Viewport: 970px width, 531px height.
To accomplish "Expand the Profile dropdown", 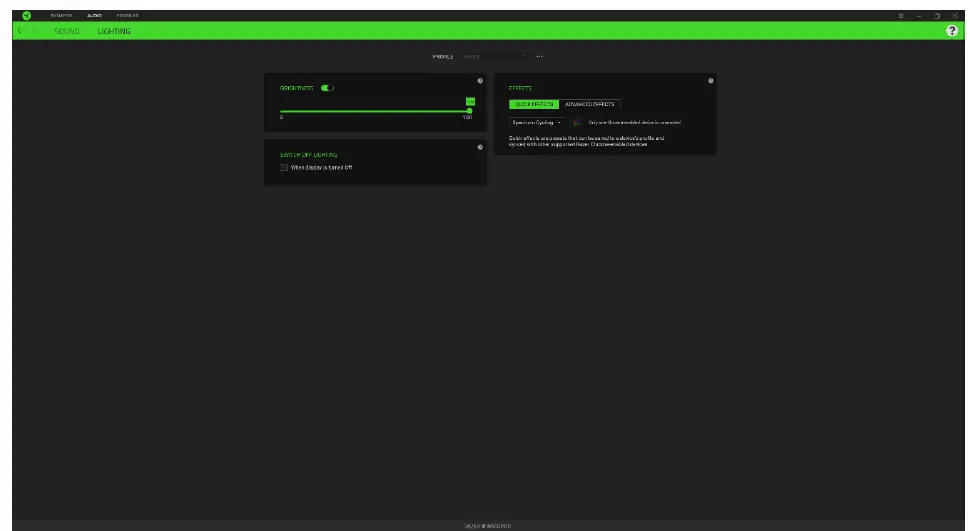I will coord(495,56).
